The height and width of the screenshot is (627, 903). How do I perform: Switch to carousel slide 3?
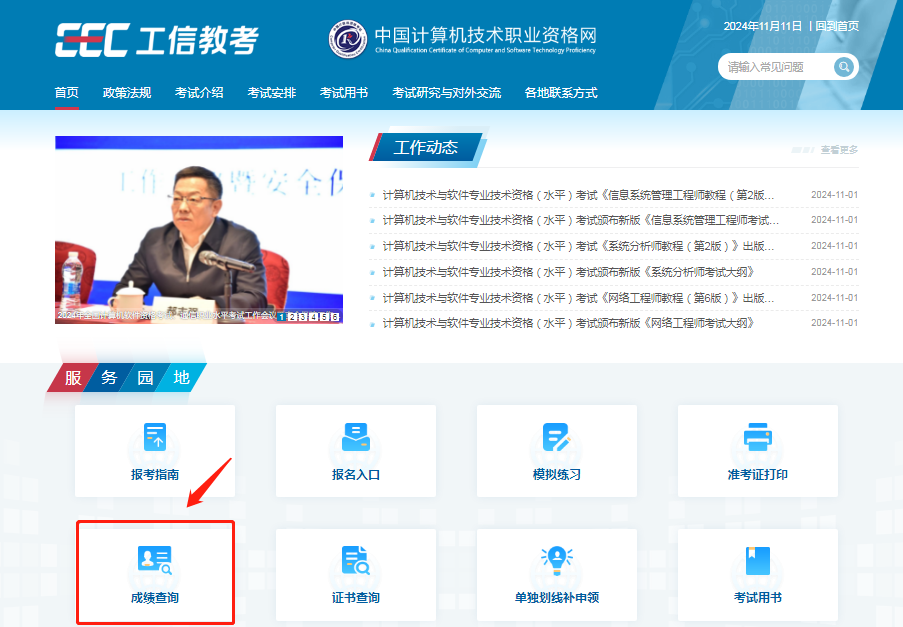tap(303, 317)
